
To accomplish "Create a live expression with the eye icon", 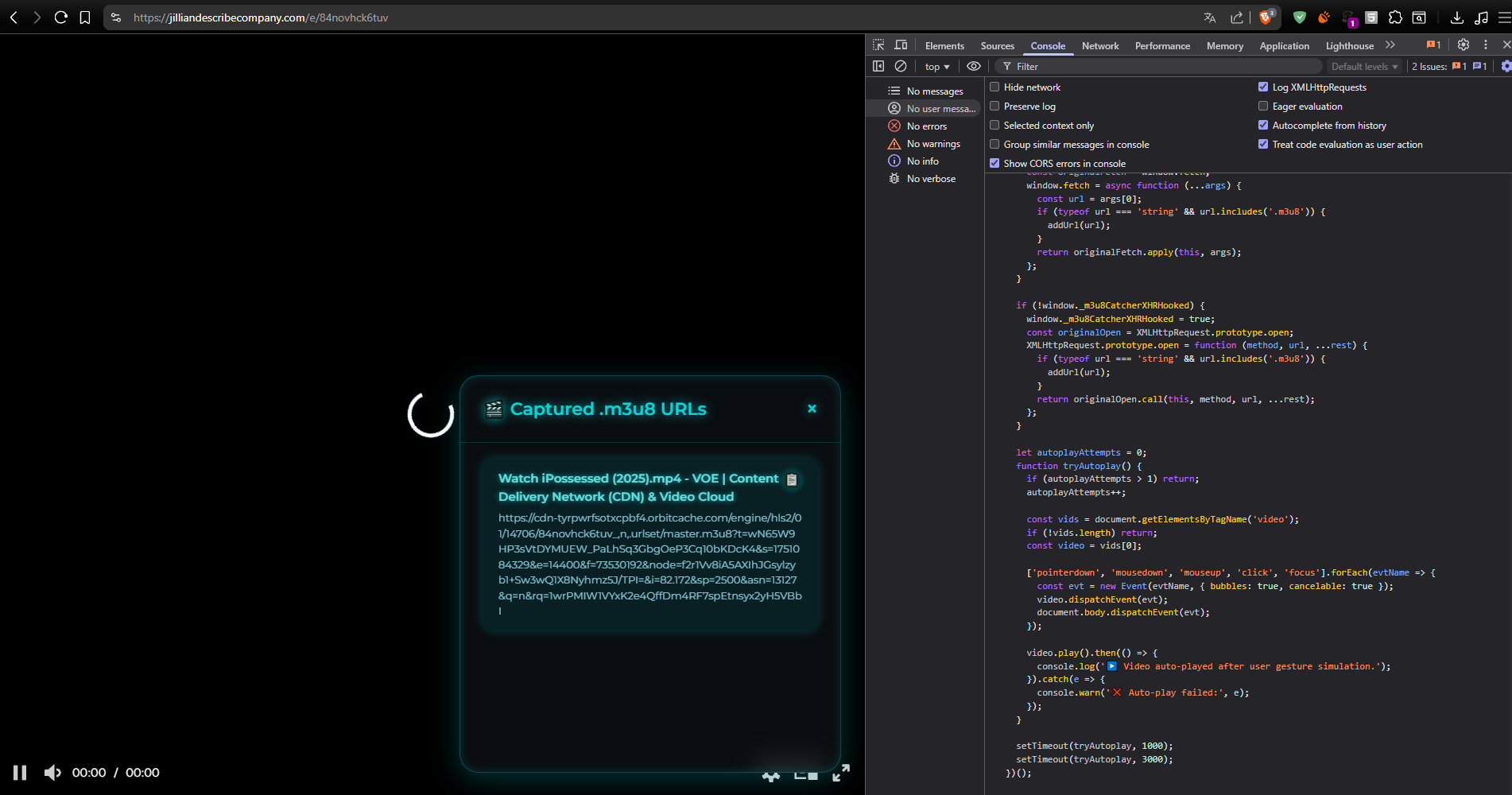I will point(974,67).
